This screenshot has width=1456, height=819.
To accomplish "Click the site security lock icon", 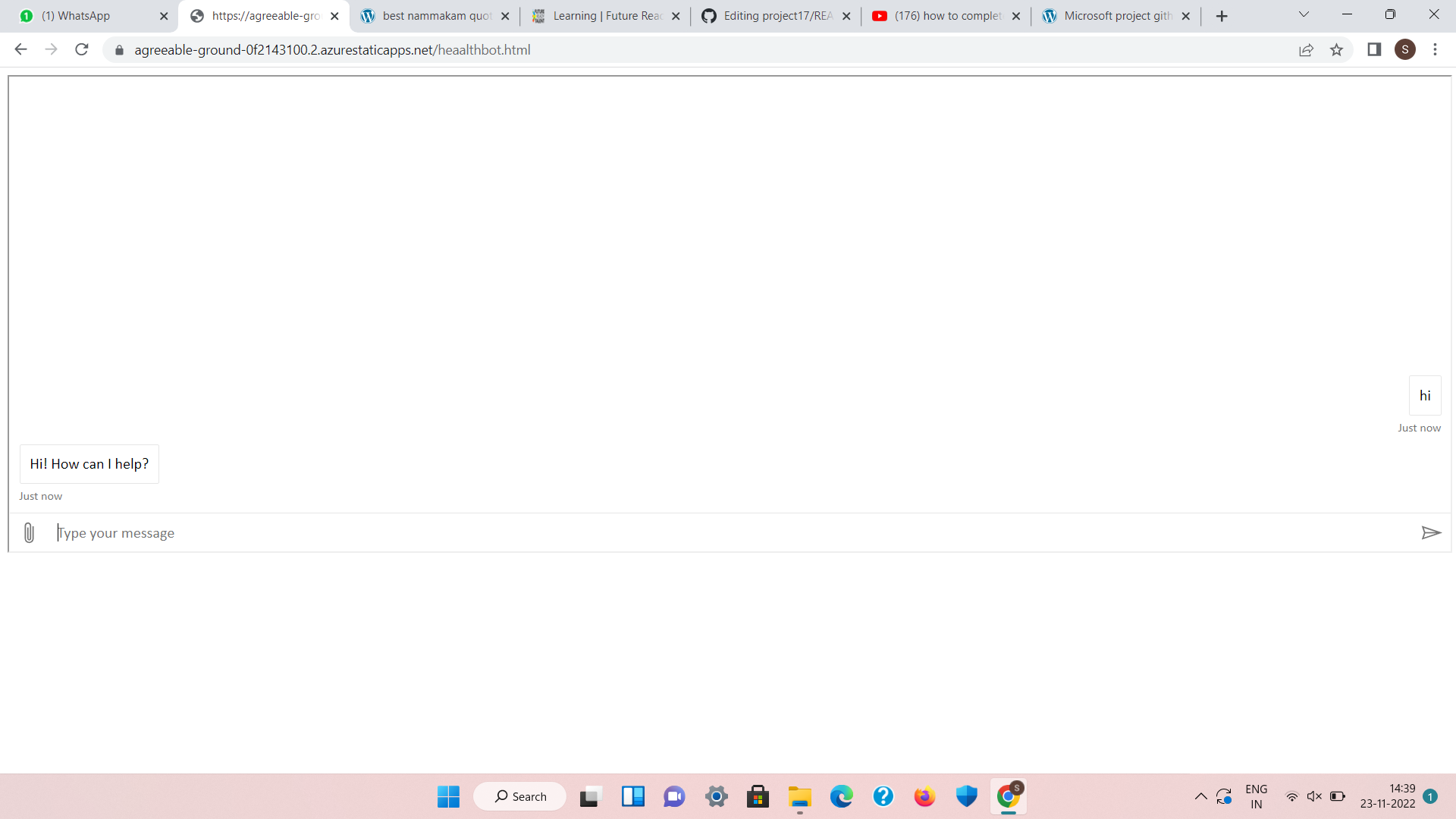I will pyautogui.click(x=118, y=49).
